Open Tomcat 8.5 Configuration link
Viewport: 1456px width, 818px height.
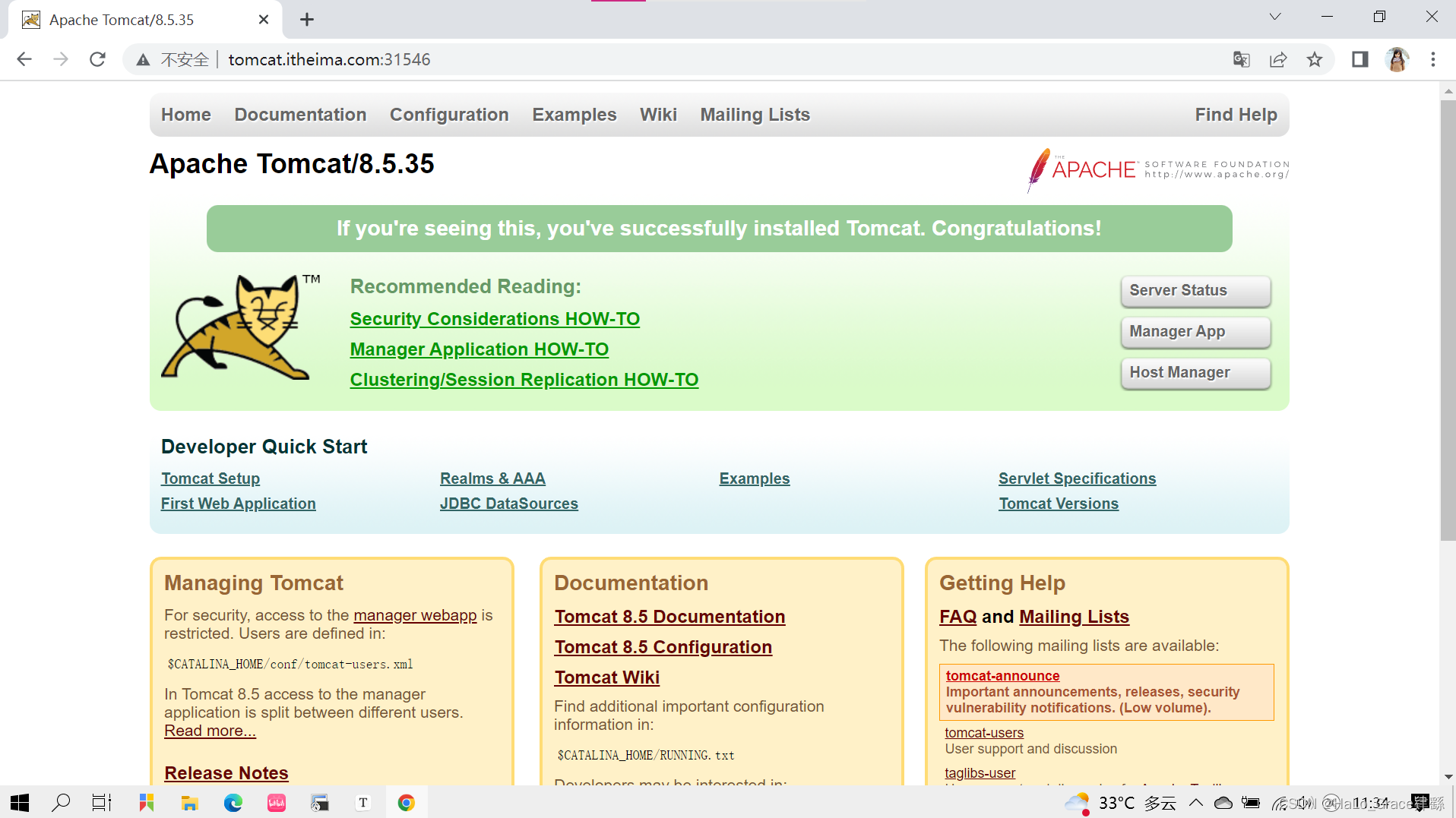(x=663, y=647)
